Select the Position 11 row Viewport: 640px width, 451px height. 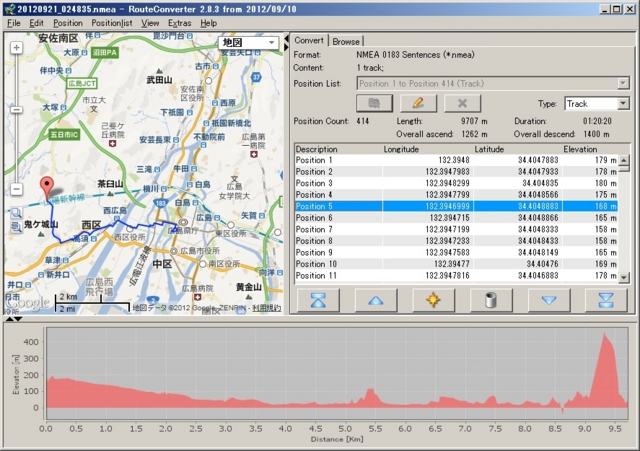(x=456, y=275)
